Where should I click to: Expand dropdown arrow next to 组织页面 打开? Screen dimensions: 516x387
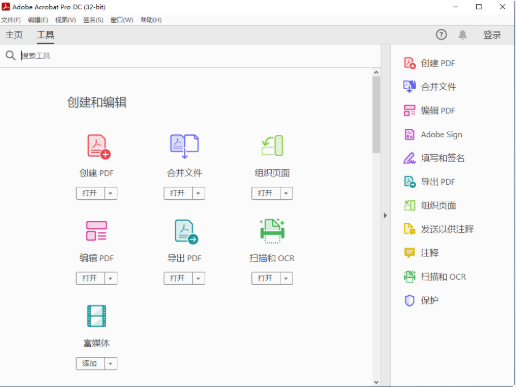click(x=286, y=193)
